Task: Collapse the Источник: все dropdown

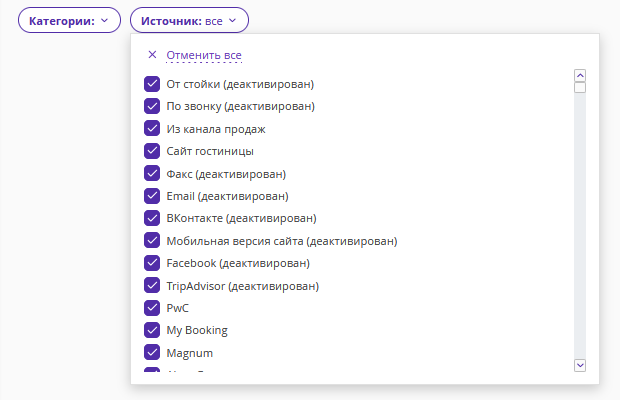Action: [189, 20]
